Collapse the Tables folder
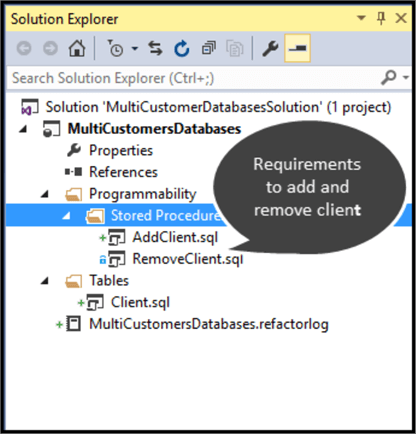Screen dimensions: 416x434 tap(45, 281)
